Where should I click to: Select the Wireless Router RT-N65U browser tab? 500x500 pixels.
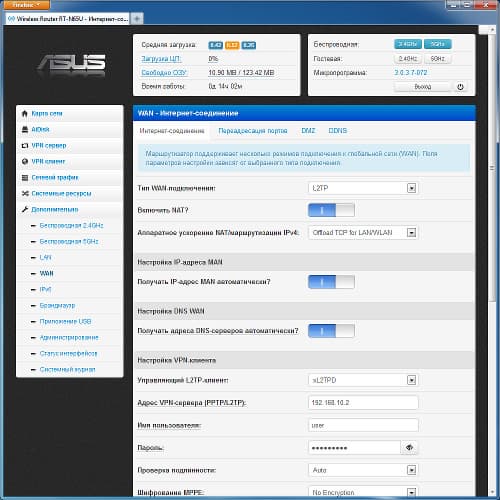(x=68, y=19)
